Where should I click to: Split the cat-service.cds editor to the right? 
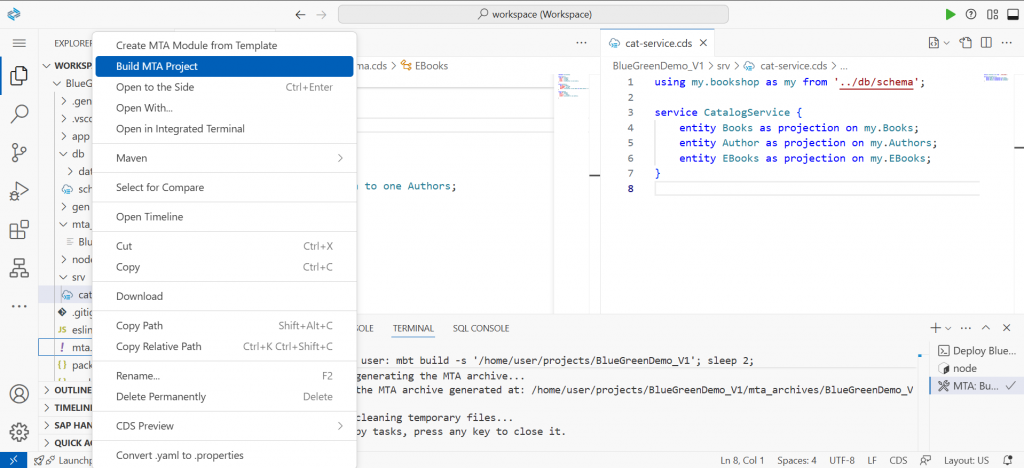986,43
